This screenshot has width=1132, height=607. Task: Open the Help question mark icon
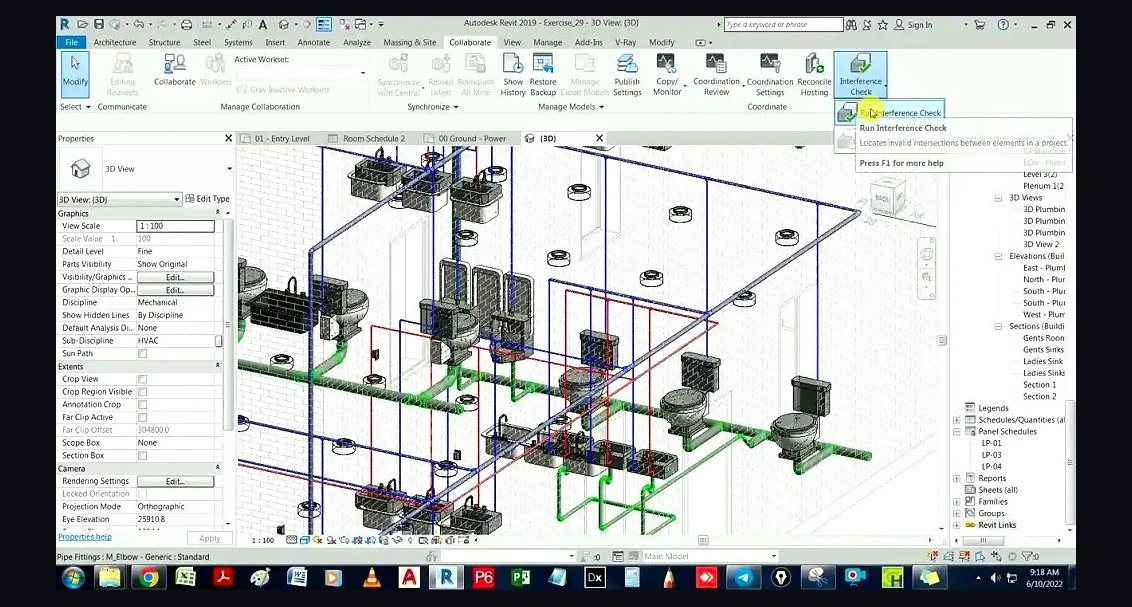(1003, 25)
